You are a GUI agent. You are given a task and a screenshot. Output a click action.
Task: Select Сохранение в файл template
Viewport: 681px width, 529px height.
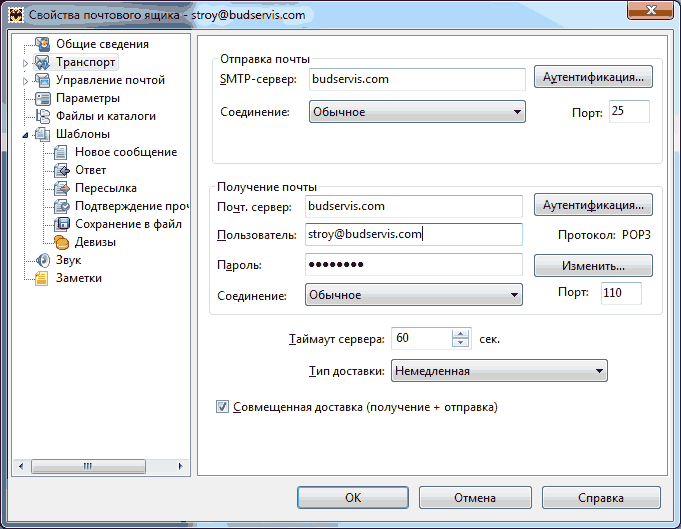tap(128, 224)
